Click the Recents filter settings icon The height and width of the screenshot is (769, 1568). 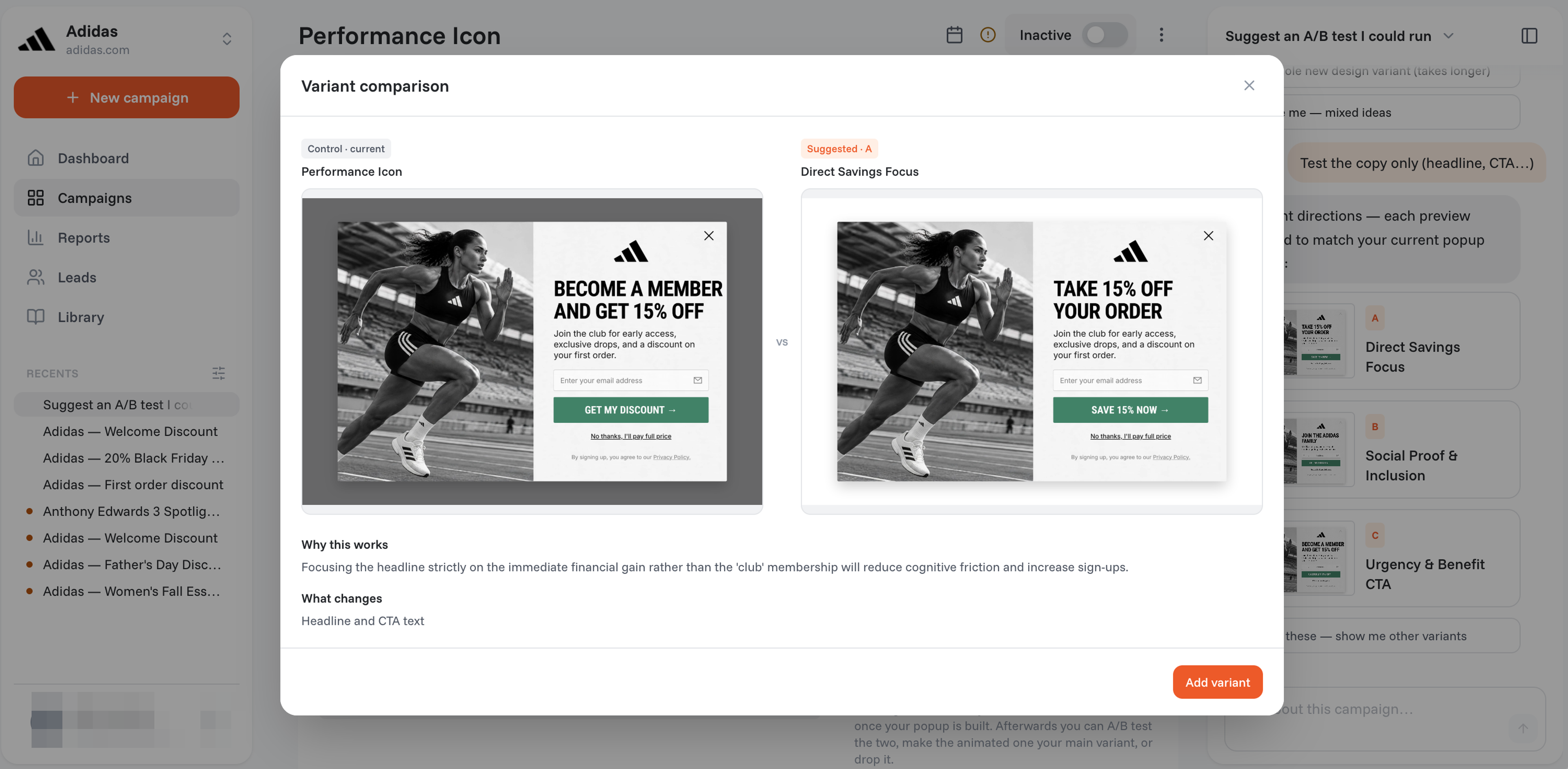point(218,373)
